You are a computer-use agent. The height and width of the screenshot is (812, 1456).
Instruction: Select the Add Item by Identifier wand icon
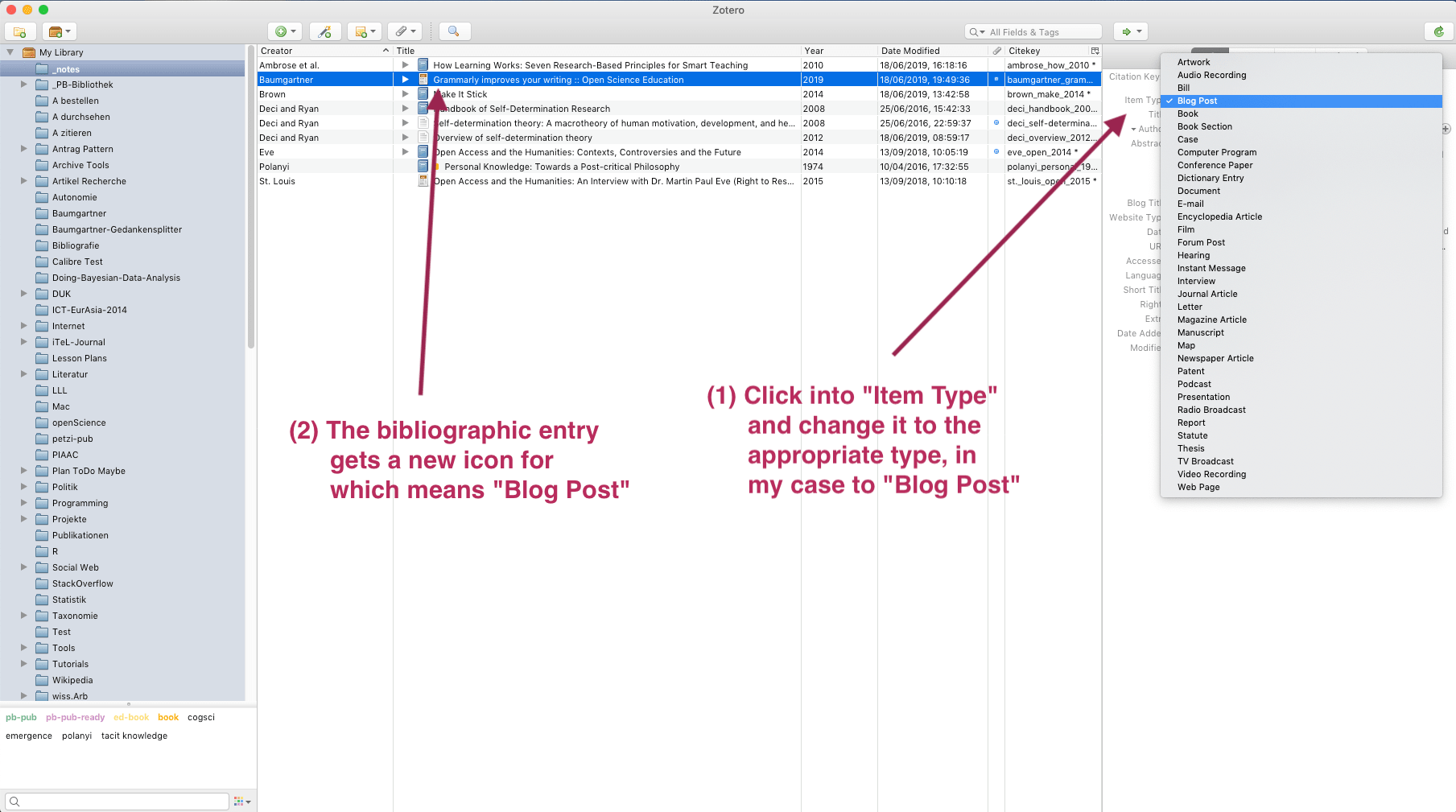[x=324, y=31]
